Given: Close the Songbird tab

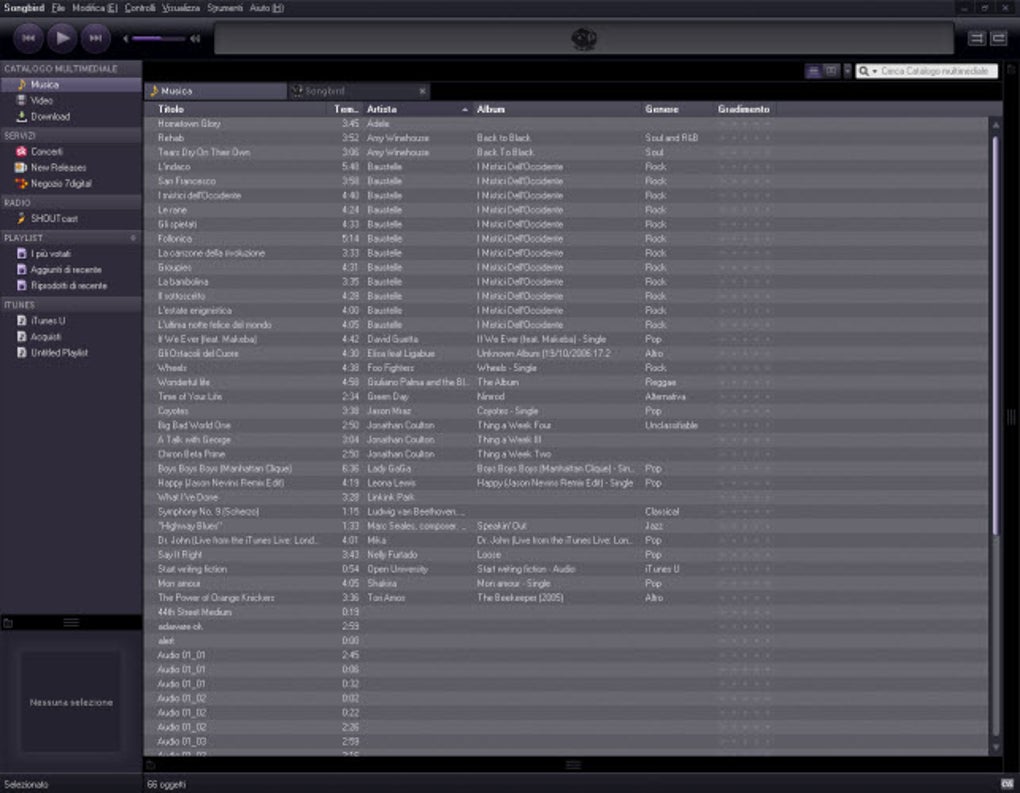Looking at the screenshot, I should 423,91.
